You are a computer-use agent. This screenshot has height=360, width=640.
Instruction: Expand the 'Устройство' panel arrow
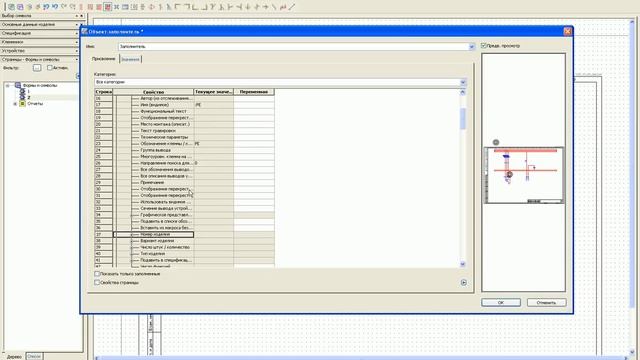[77, 51]
